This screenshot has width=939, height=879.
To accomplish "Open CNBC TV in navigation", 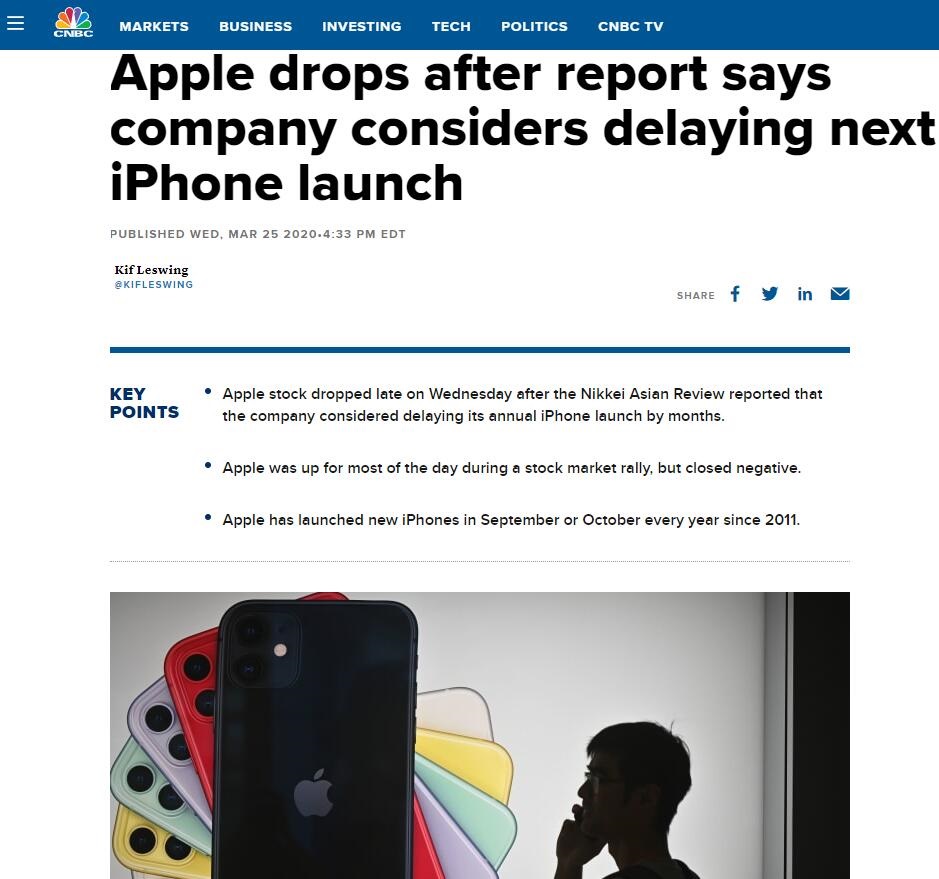I will pyautogui.click(x=631, y=26).
